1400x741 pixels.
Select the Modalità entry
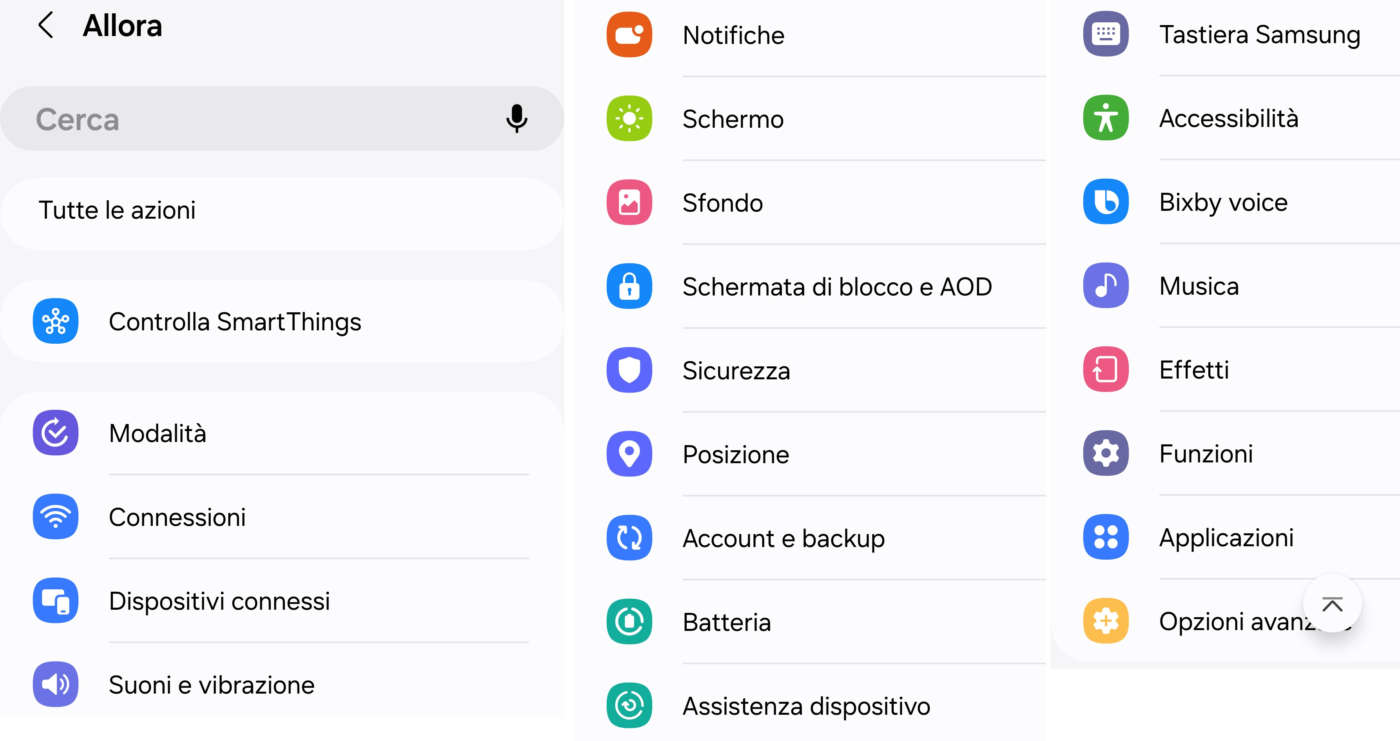click(157, 434)
